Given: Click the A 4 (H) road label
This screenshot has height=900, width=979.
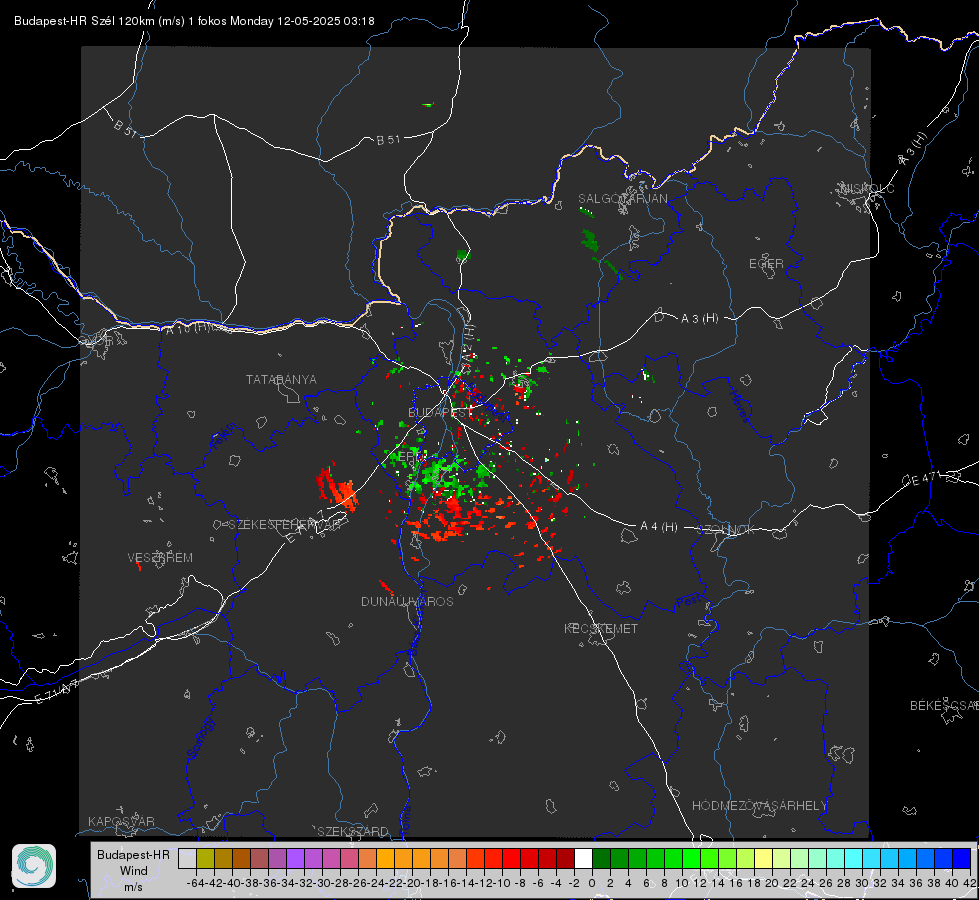Looking at the screenshot, I should point(659,527).
